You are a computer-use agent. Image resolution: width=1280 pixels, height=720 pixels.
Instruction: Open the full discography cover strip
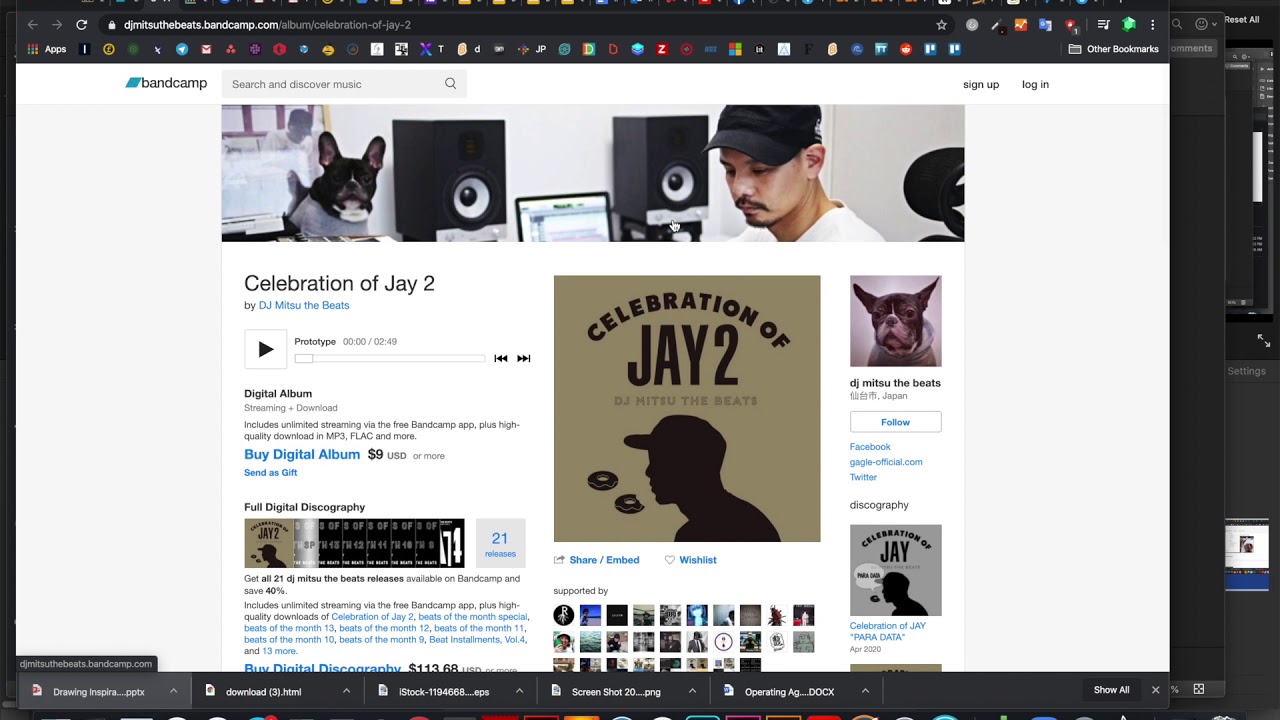(x=354, y=543)
